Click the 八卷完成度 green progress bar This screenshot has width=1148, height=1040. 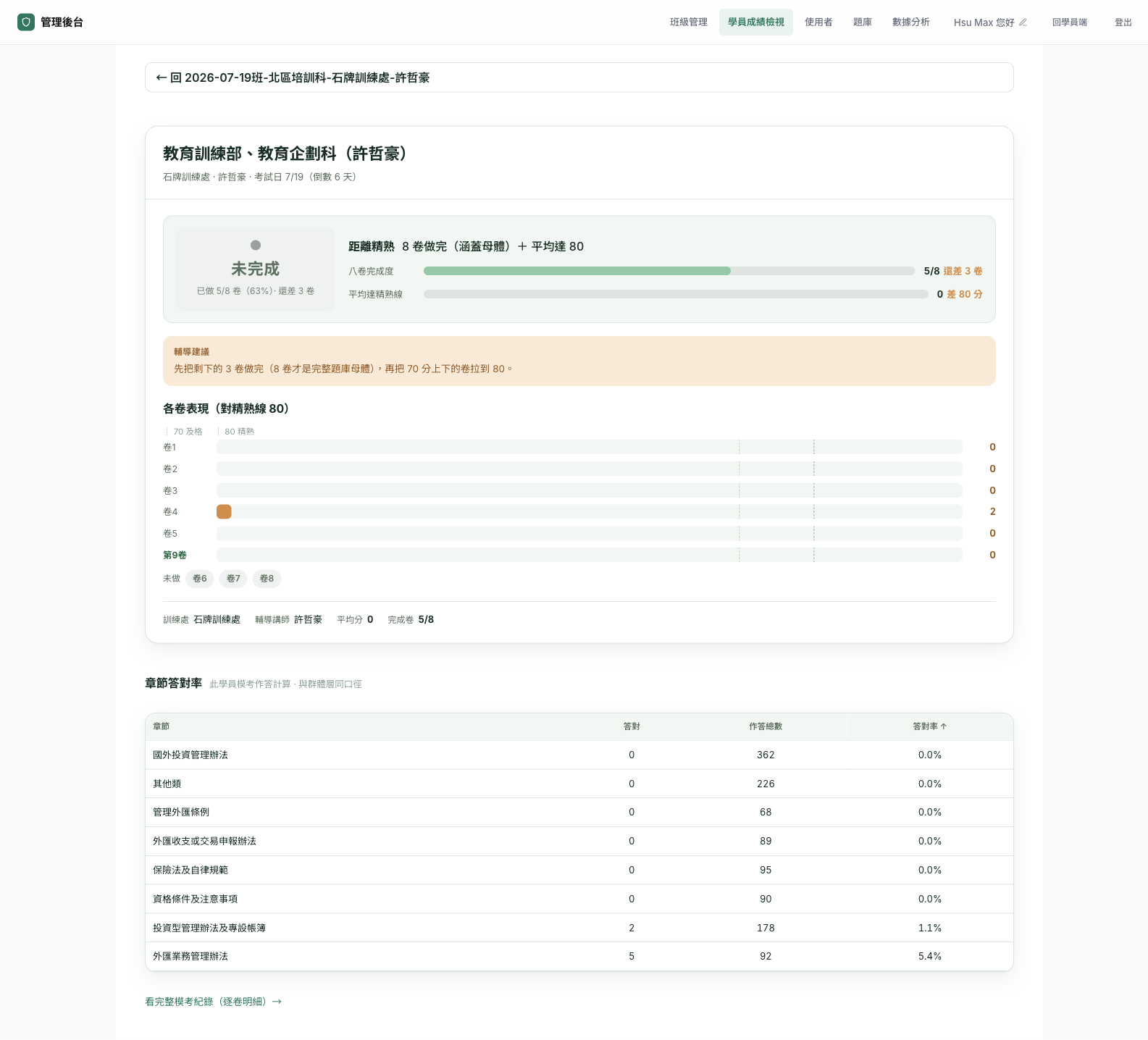(577, 271)
